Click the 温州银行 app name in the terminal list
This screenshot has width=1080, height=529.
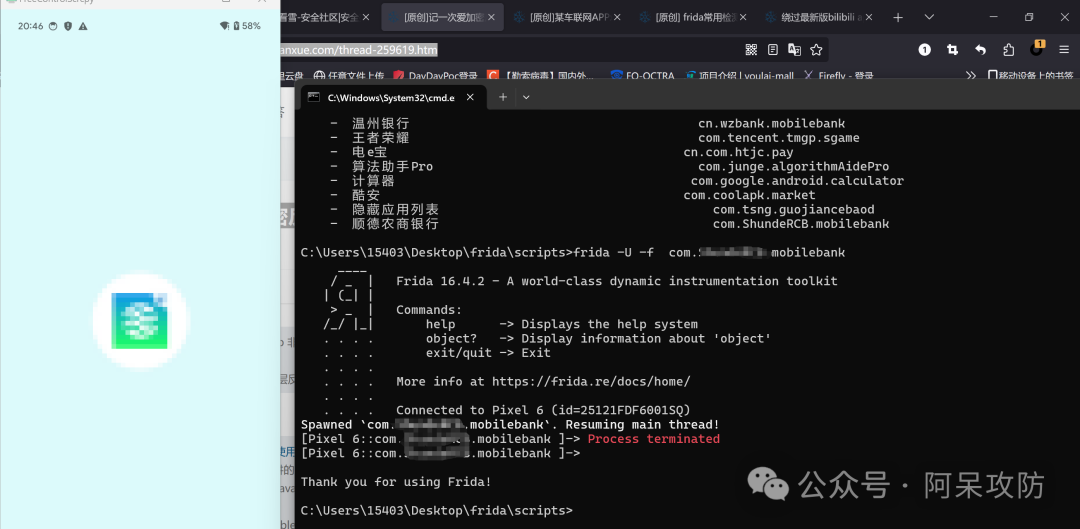pos(380,124)
